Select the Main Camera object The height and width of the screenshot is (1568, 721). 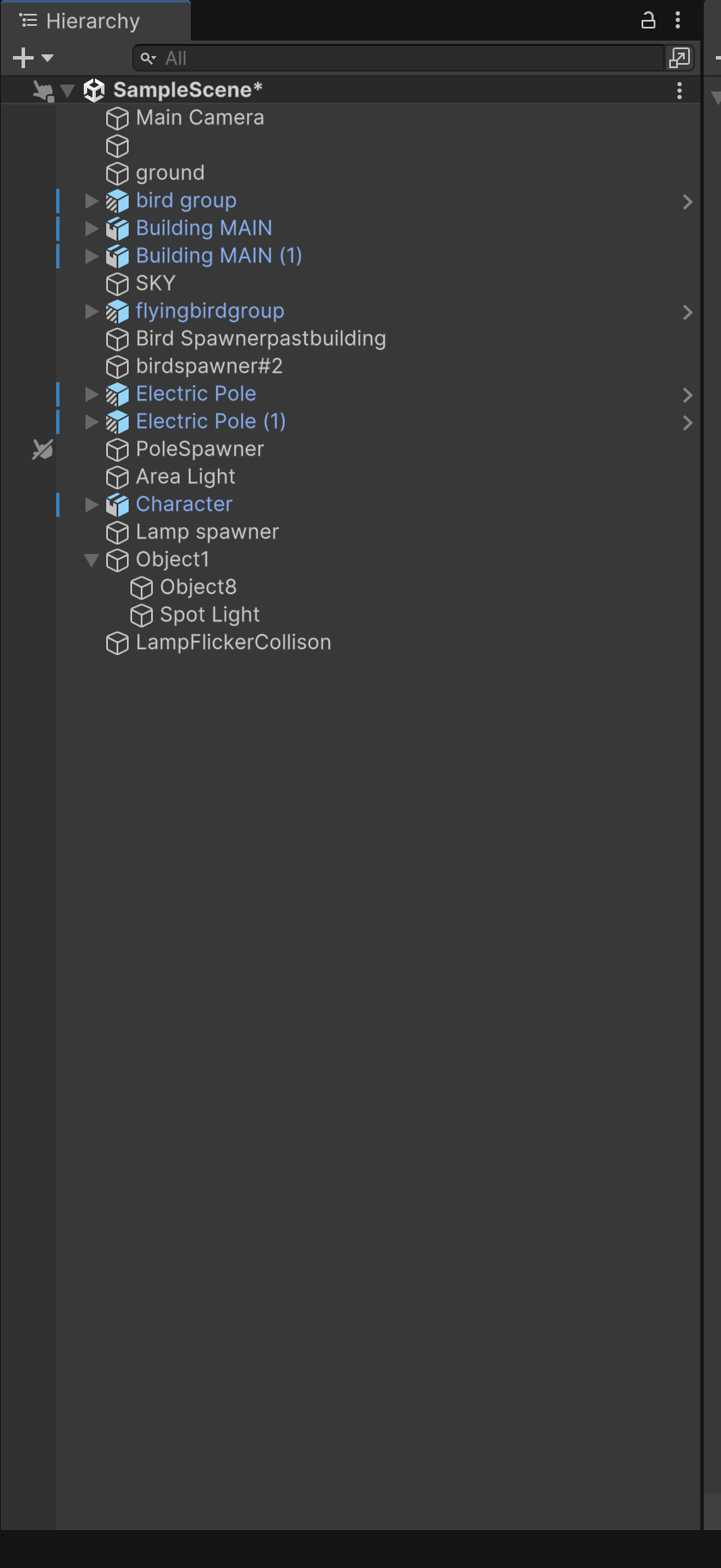pyautogui.click(x=199, y=117)
